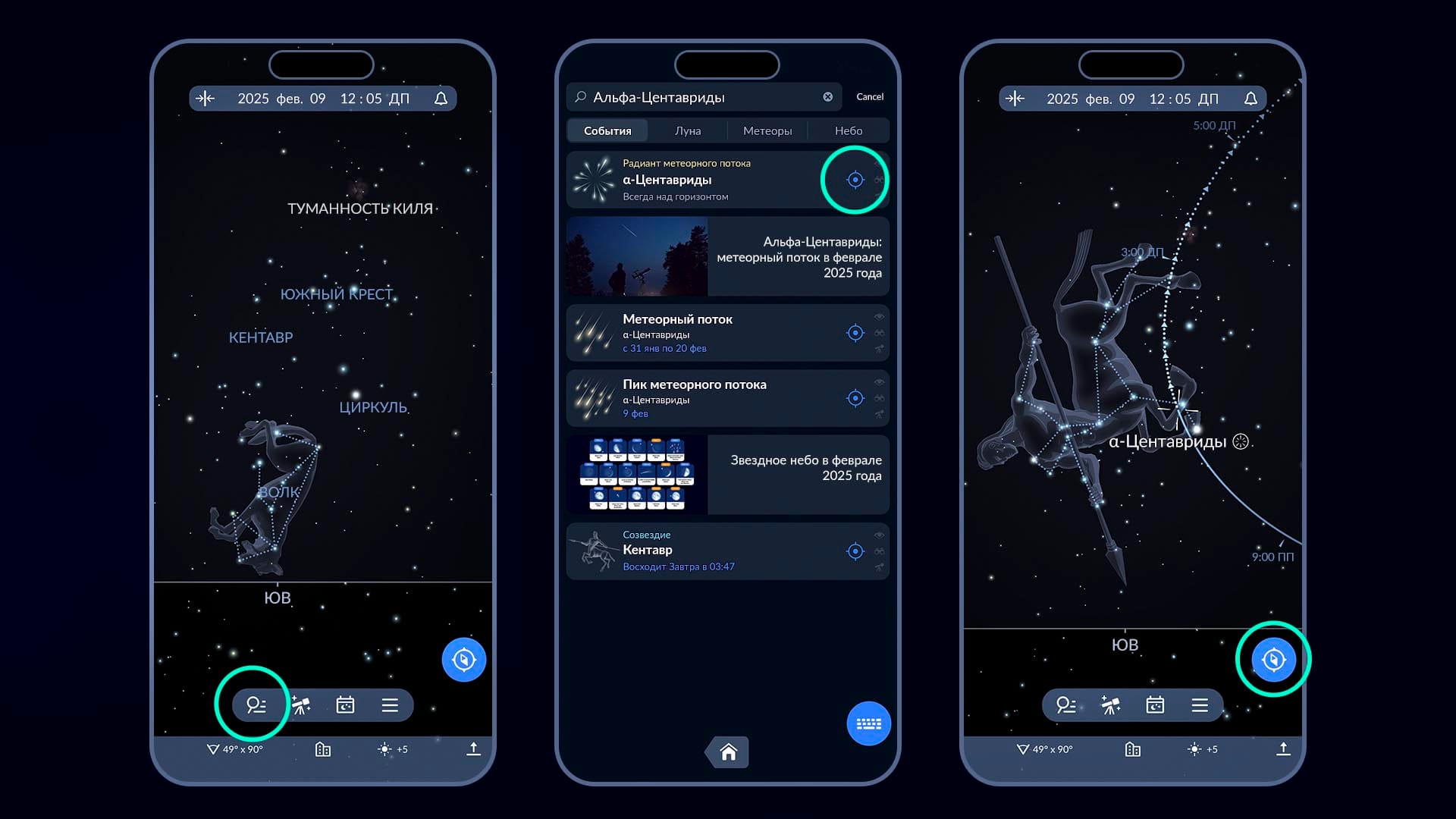Select the Луна tab in search results
1456x819 pixels.
(x=688, y=130)
